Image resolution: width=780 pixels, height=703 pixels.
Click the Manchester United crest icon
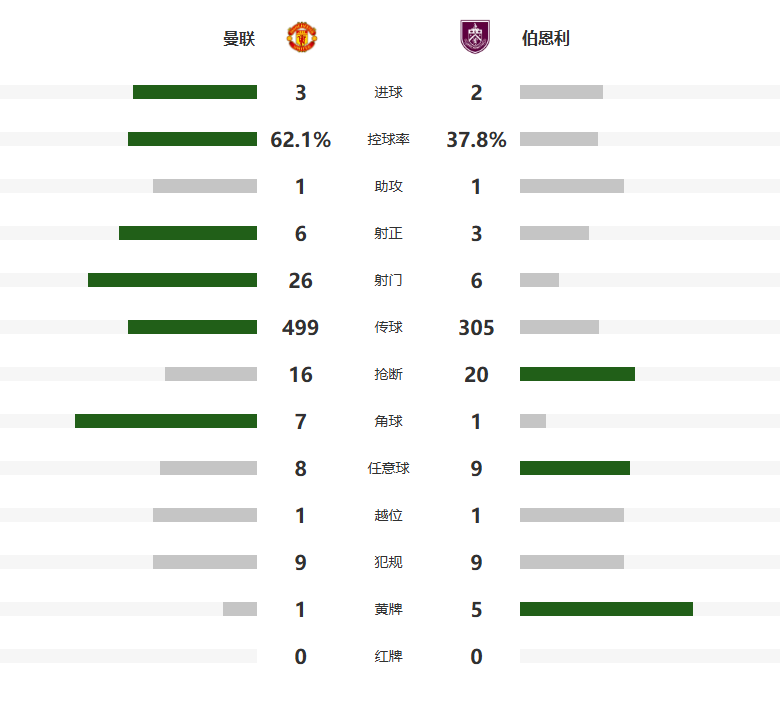tap(302, 37)
